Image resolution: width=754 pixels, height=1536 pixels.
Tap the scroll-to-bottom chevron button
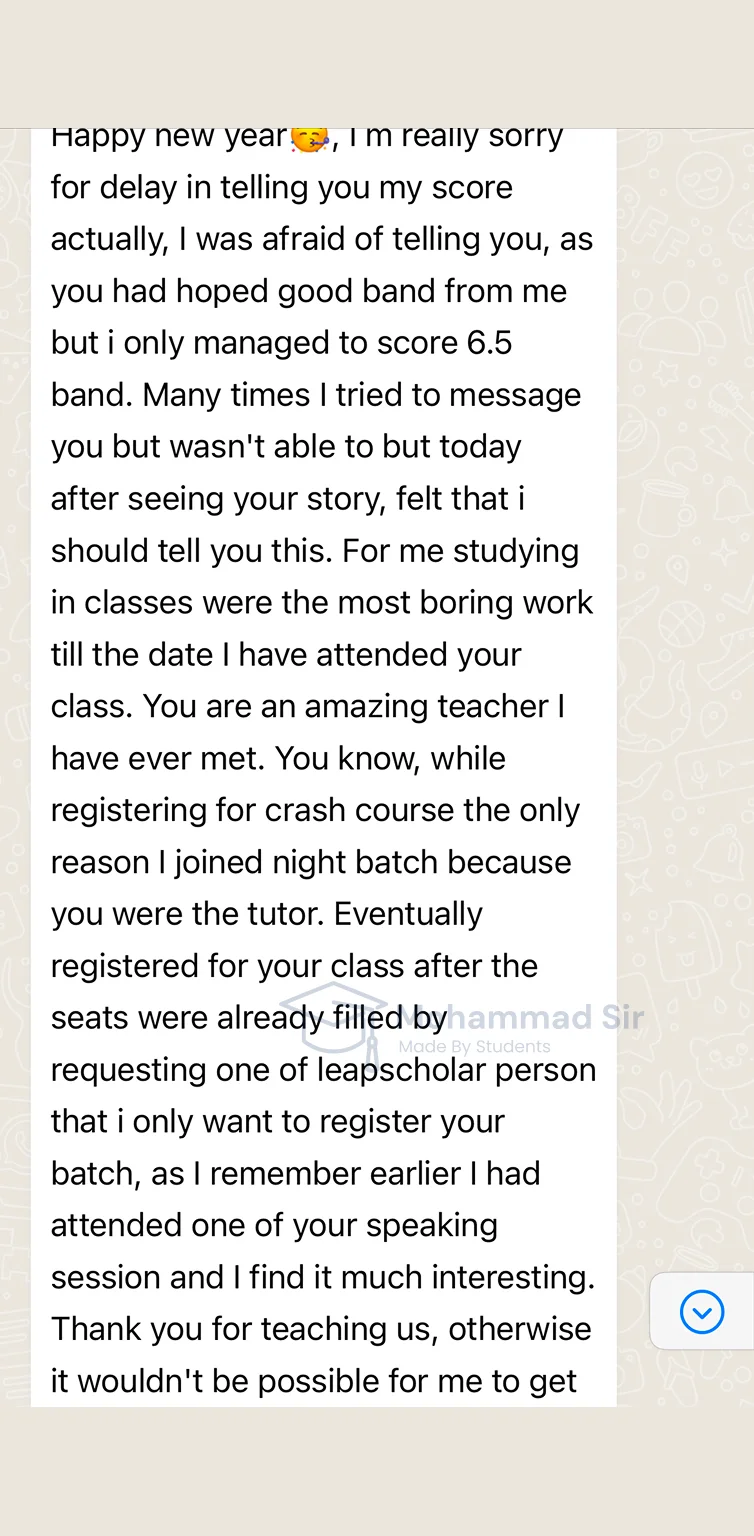[701, 1311]
